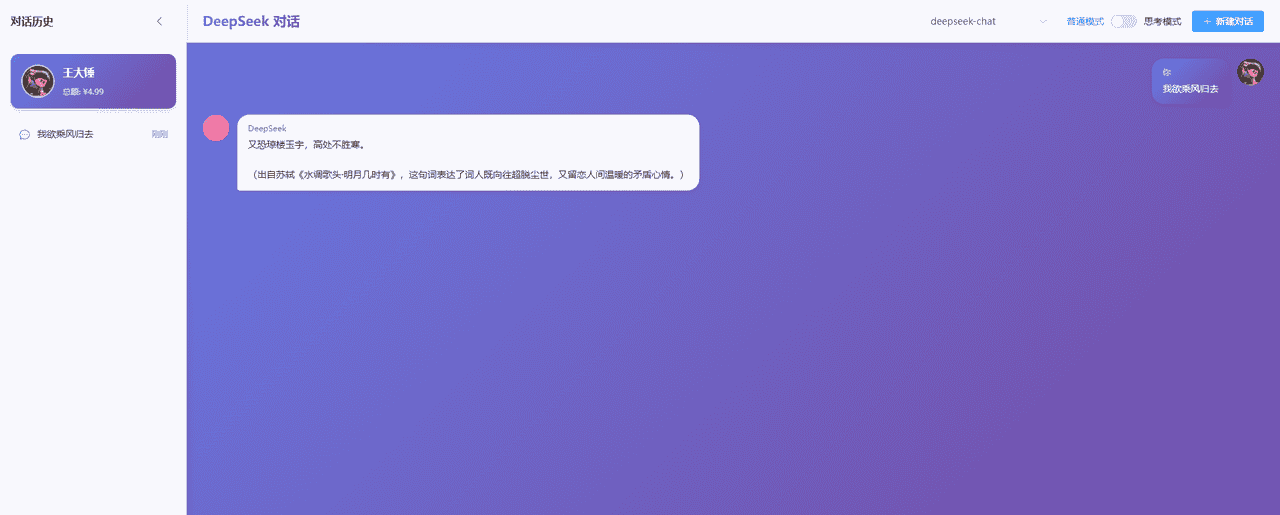Click the reply line 又恐琼楼玉宇，高处不胜寒
The height and width of the screenshot is (515, 1280).
[x=307, y=145]
